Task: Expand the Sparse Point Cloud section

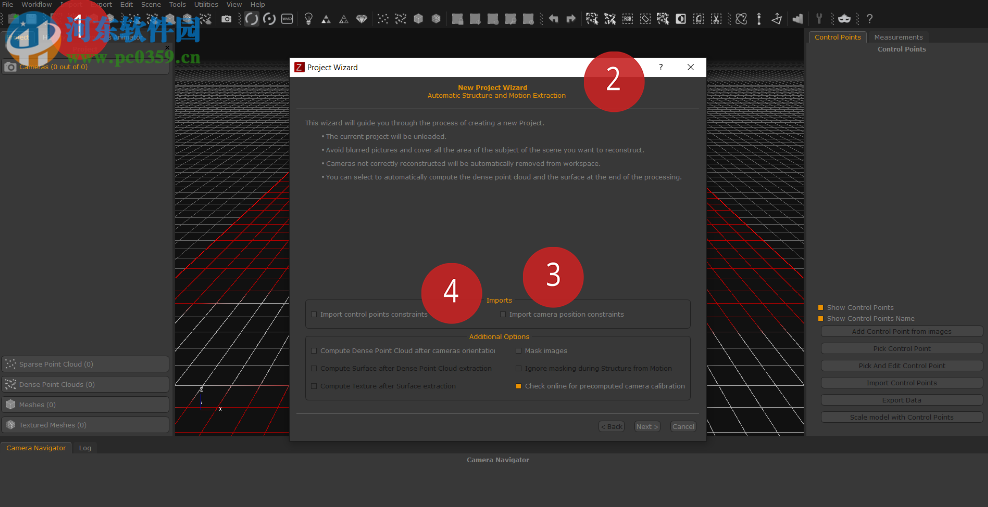Action: 84,365
